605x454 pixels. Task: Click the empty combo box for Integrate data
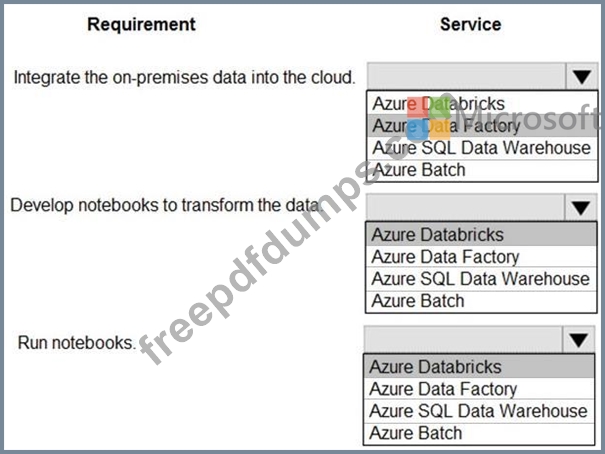point(466,76)
